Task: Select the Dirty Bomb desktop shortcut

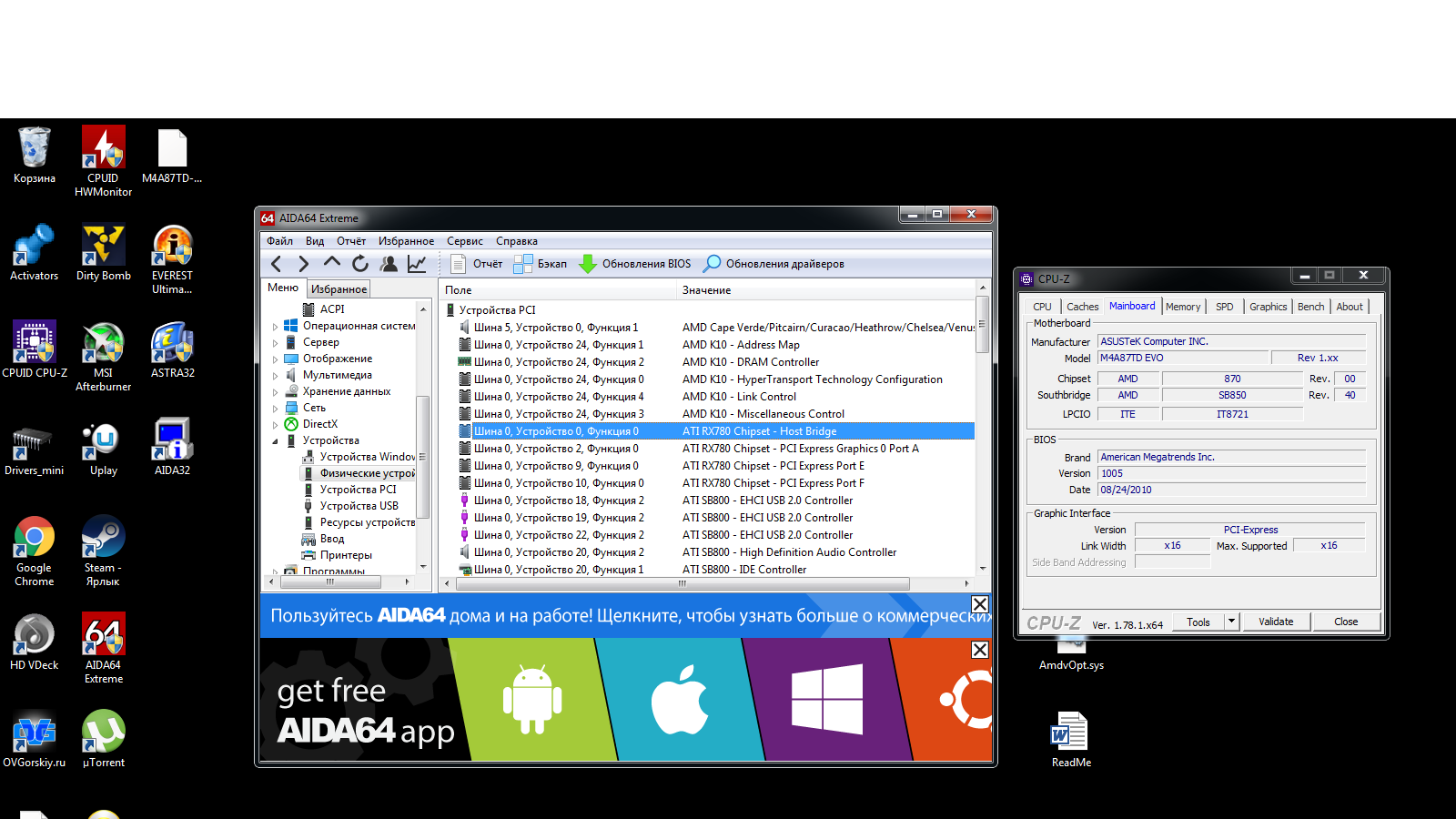Action: (104, 253)
